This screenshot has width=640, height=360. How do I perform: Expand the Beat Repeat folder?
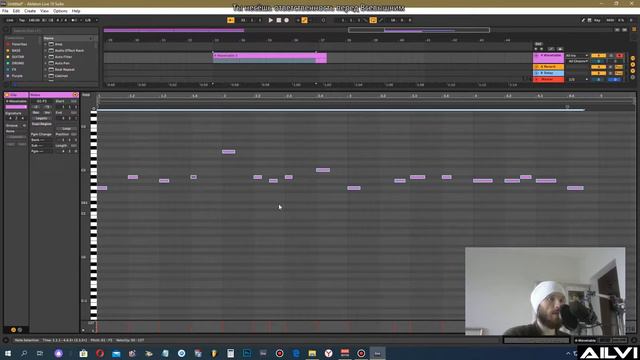pyautogui.click(x=45, y=69)
